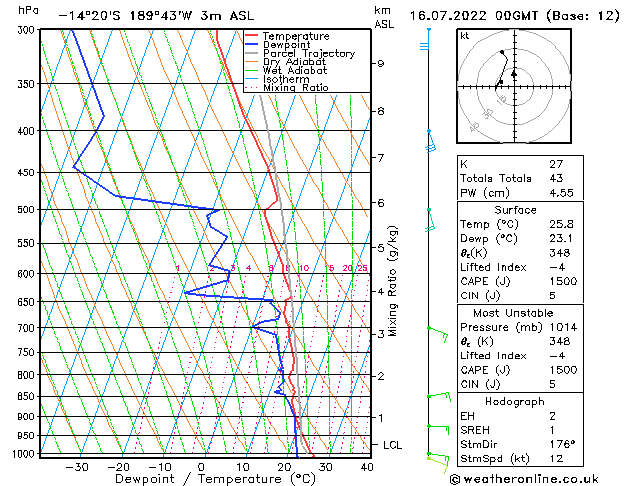This screenshot has width=629, height=486.
Task: Click the 850 hPa pressure axis label
Action: pyautogui.click(x=28, y=396)
